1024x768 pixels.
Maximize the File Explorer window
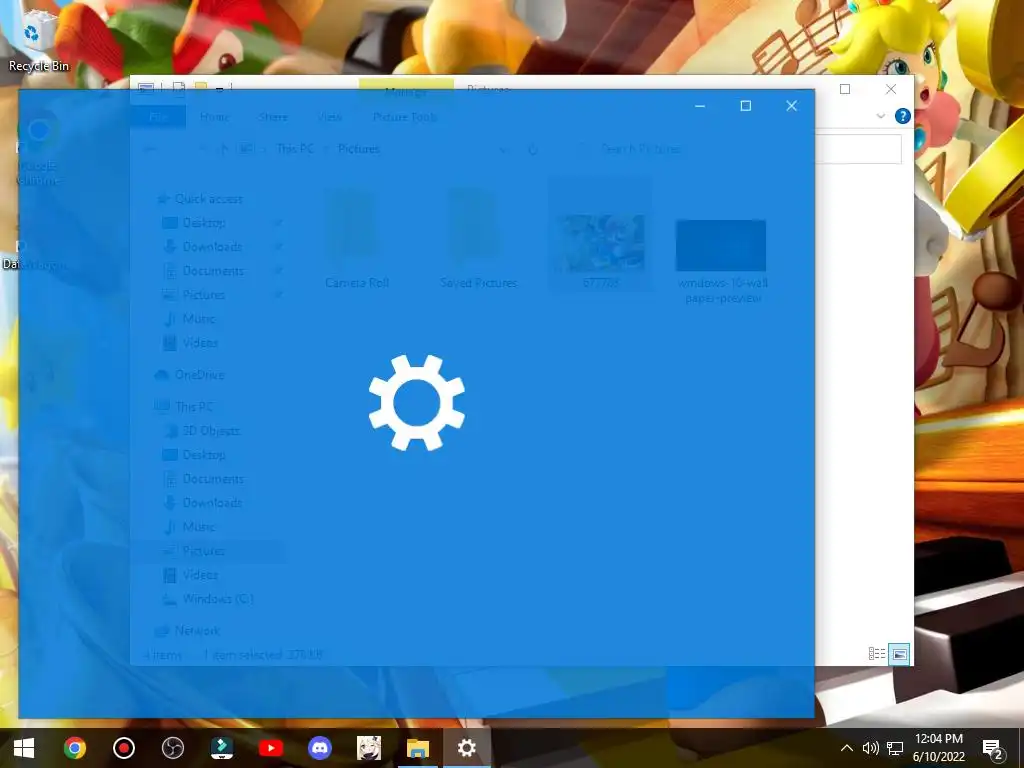[845, 89]
